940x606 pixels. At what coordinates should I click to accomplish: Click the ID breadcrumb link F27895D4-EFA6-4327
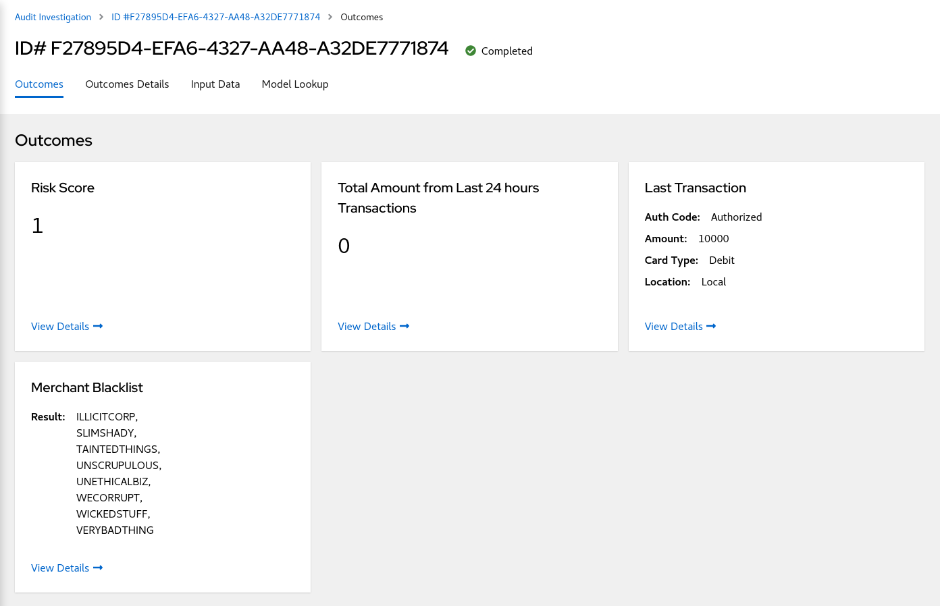pos(215,17)
